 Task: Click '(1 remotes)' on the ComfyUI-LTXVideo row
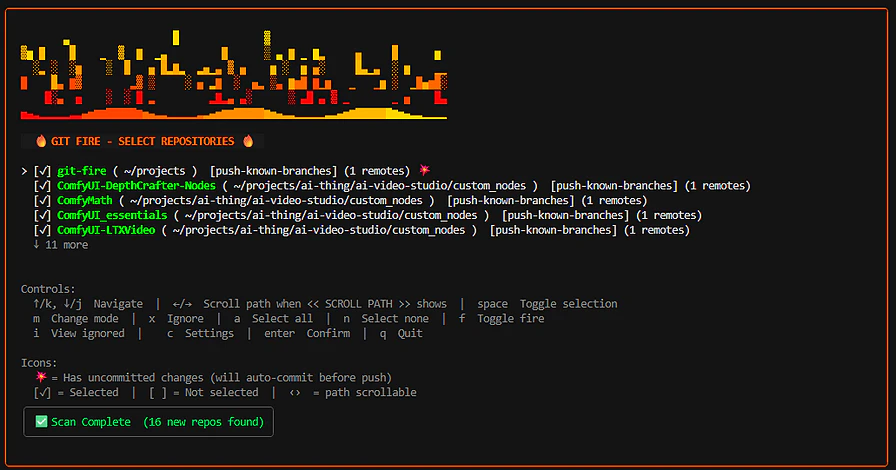coord(657,230)
